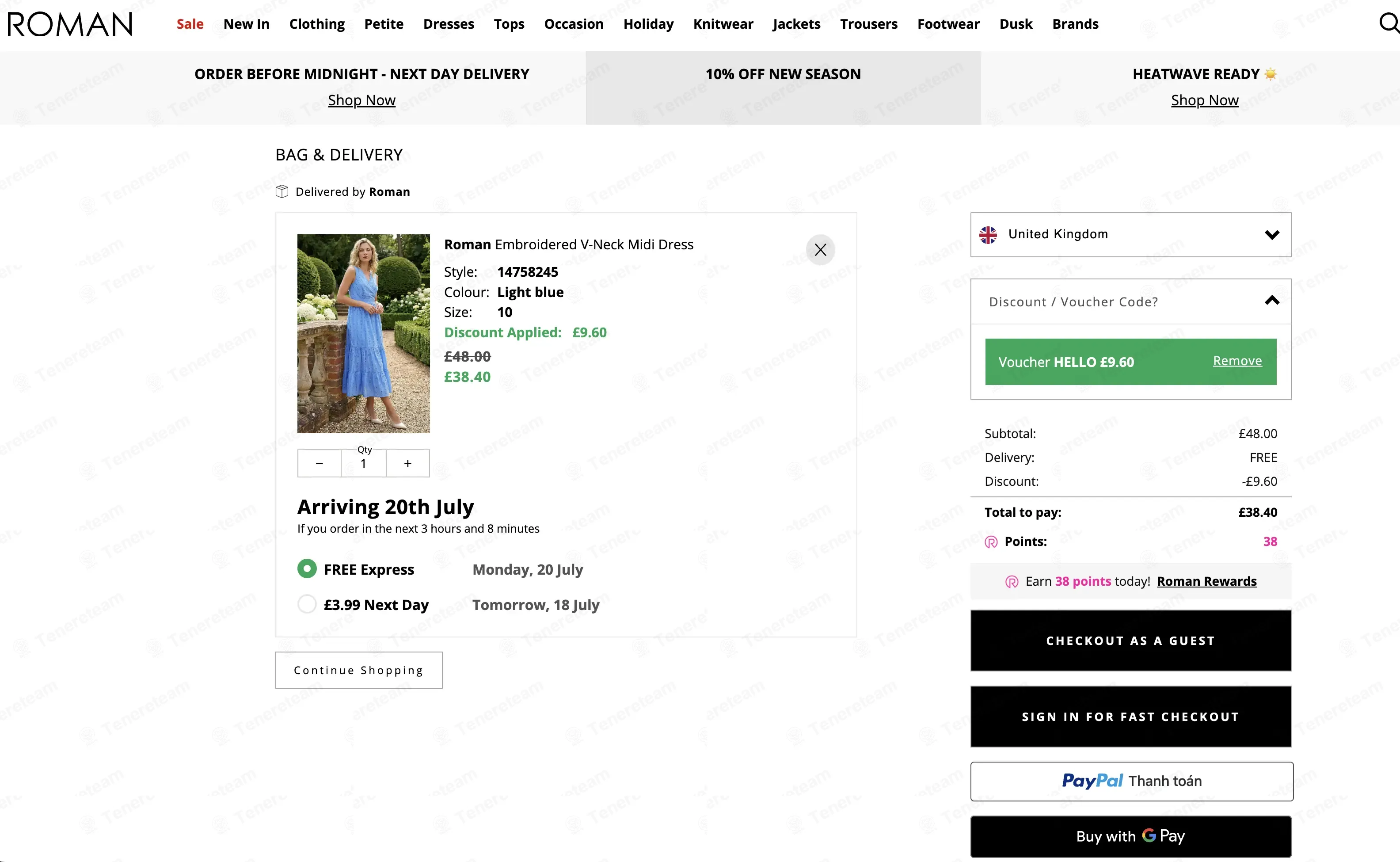
Task: Click Shop Now under Heatwave Ready banner
Action: point(1205,100)
